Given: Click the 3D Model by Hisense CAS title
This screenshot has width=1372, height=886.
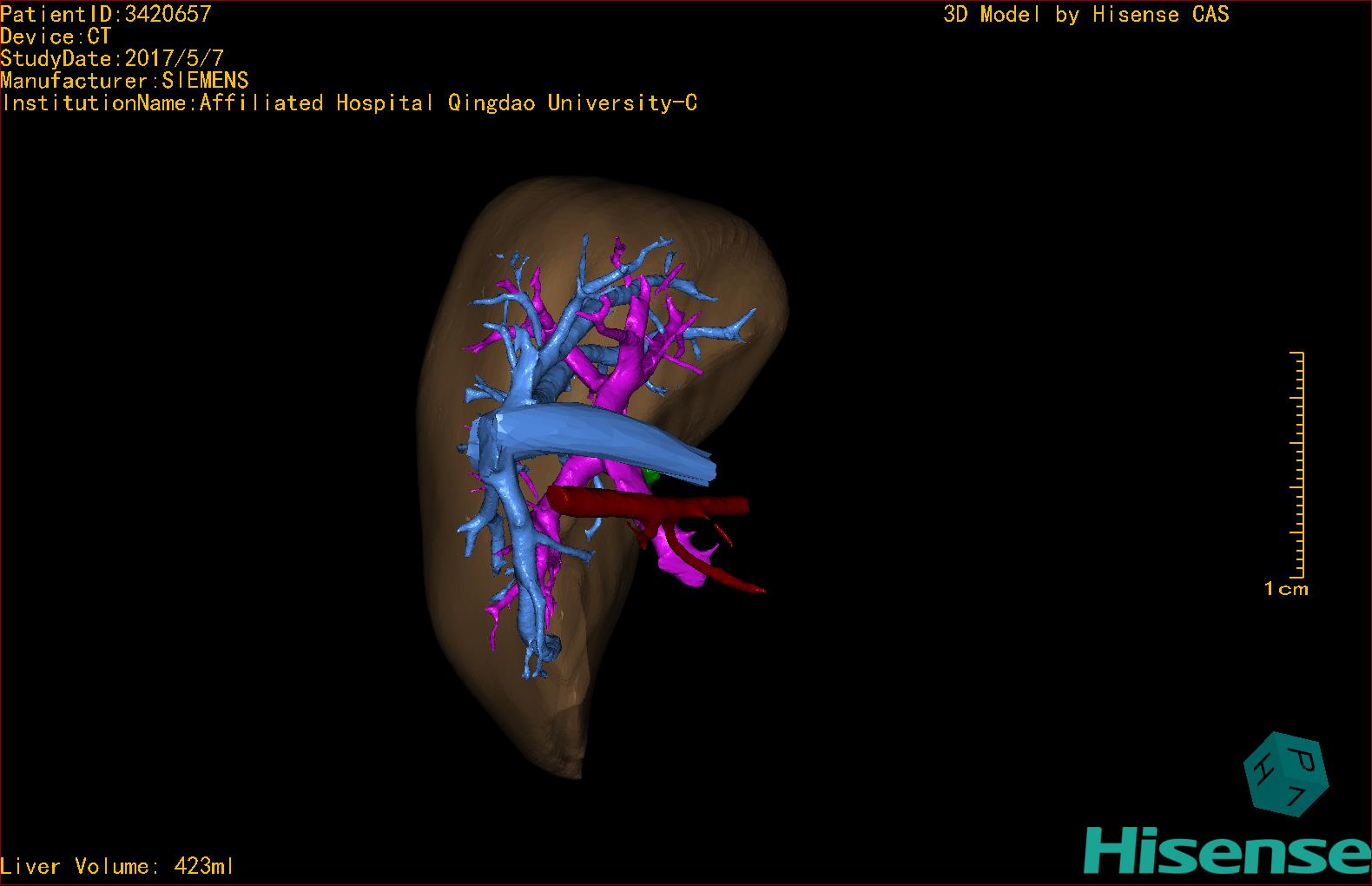Looking at the screenshot, I should tap(1085, 15).
